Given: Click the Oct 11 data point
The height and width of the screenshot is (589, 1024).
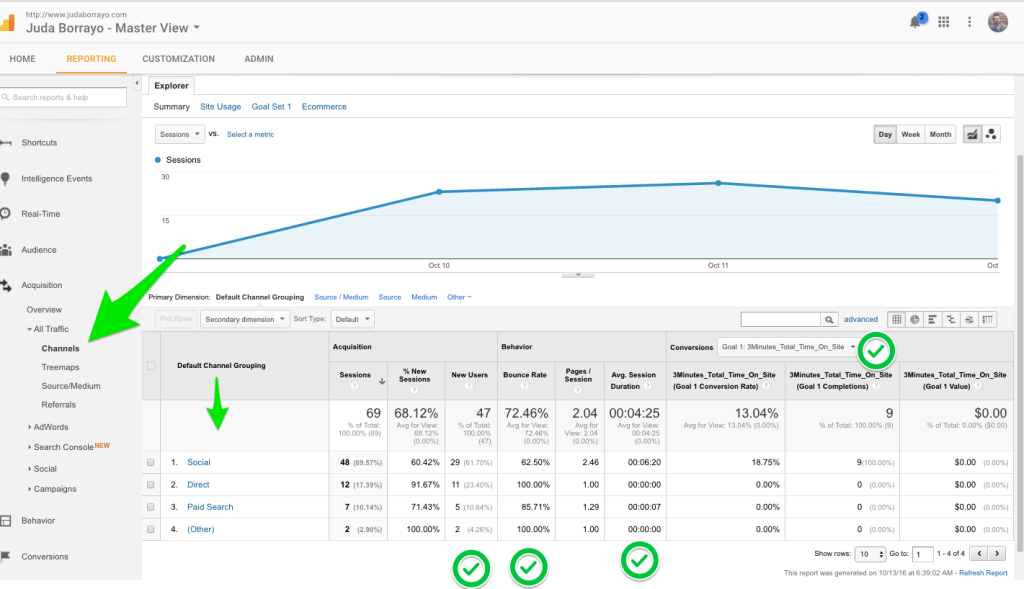Looking at the screenshot, I should [718, 183].
